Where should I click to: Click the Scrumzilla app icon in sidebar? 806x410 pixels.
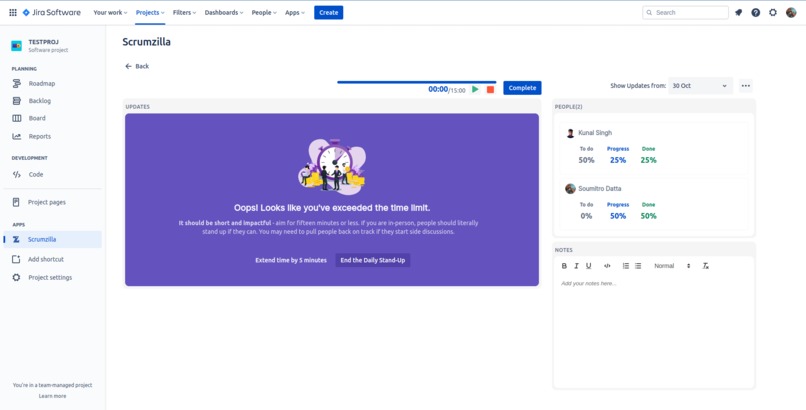(16, 239)
